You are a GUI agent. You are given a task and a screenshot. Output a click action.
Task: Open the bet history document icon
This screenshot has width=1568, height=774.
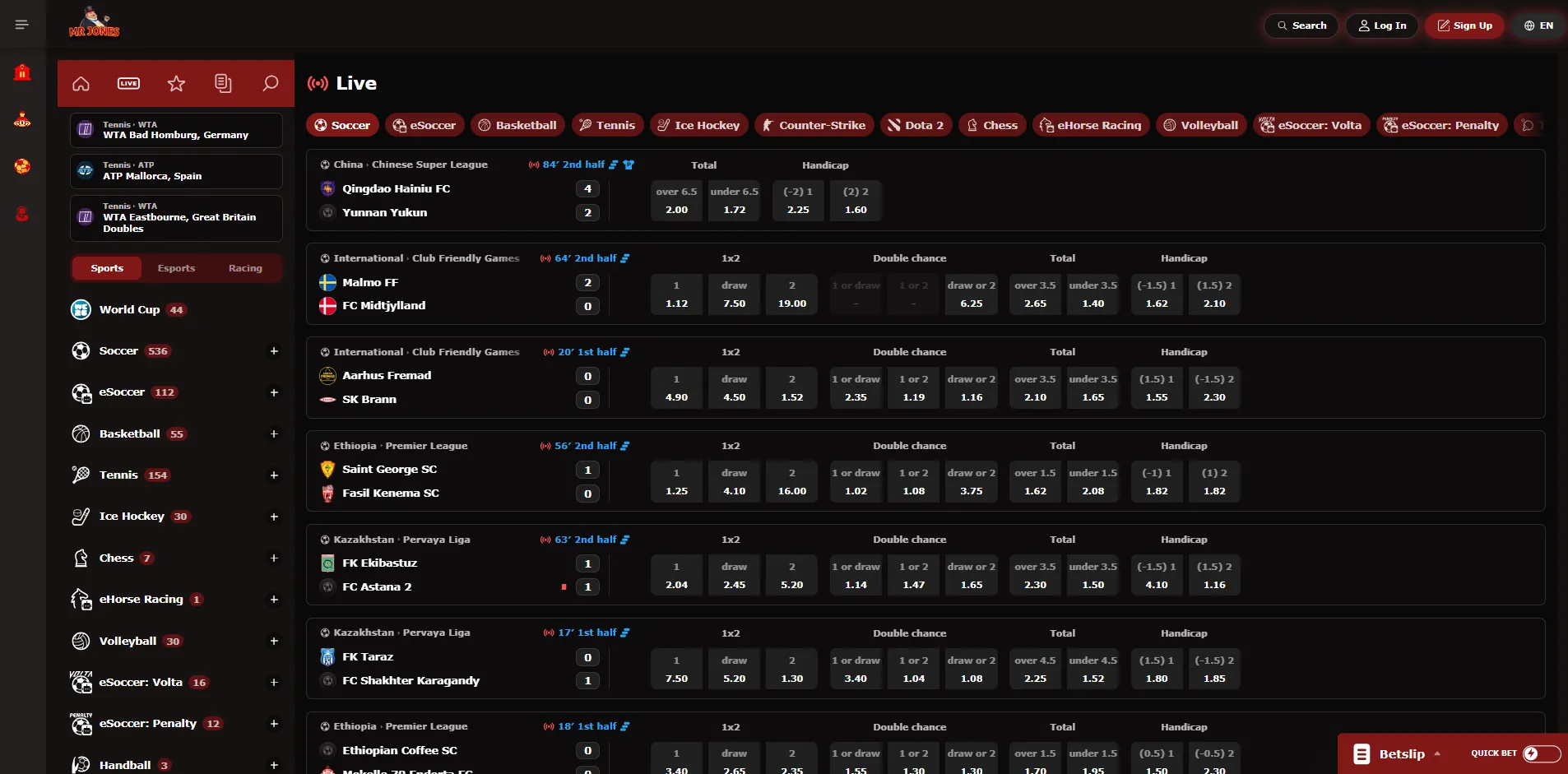[223, 84]
